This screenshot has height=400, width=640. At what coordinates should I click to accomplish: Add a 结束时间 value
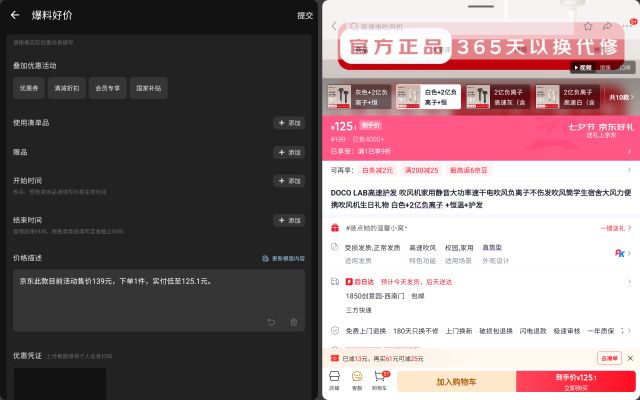click(289, 220)
